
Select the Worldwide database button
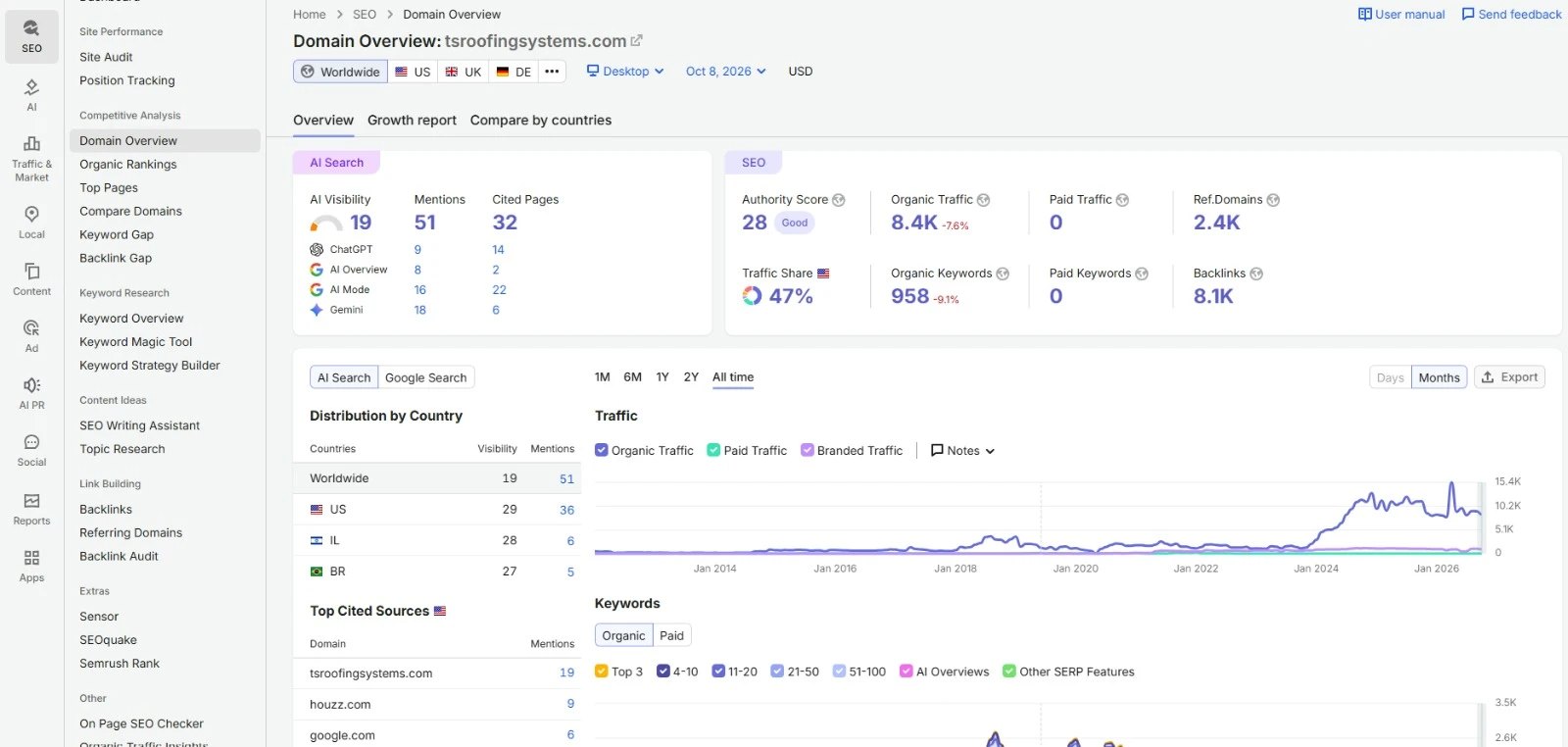pos(340,72)
